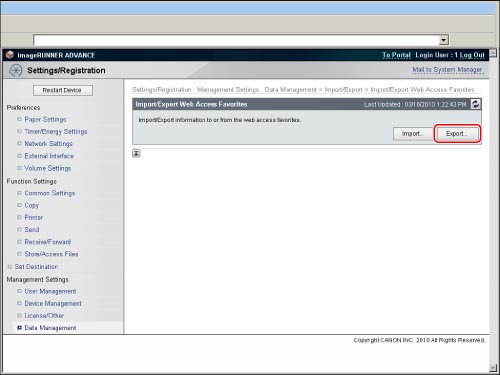Click the scrollbar down arrow at bottom right
This screenshot has width=500, height=375.
(x=493, y=368)
